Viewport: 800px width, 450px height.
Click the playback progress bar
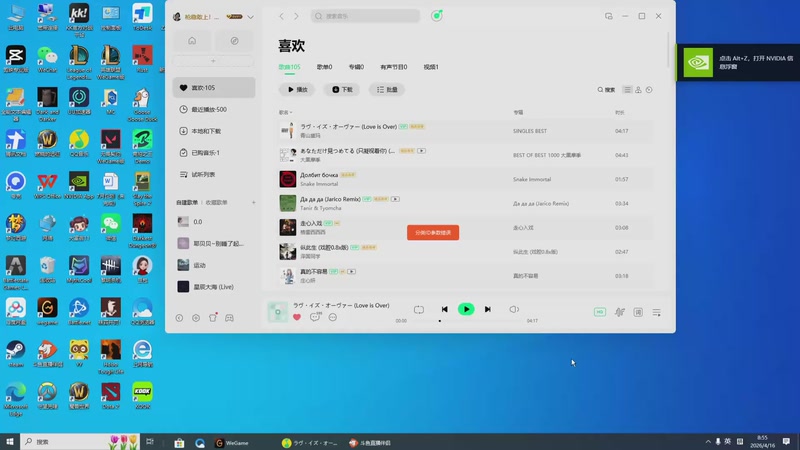pos(467,321)
